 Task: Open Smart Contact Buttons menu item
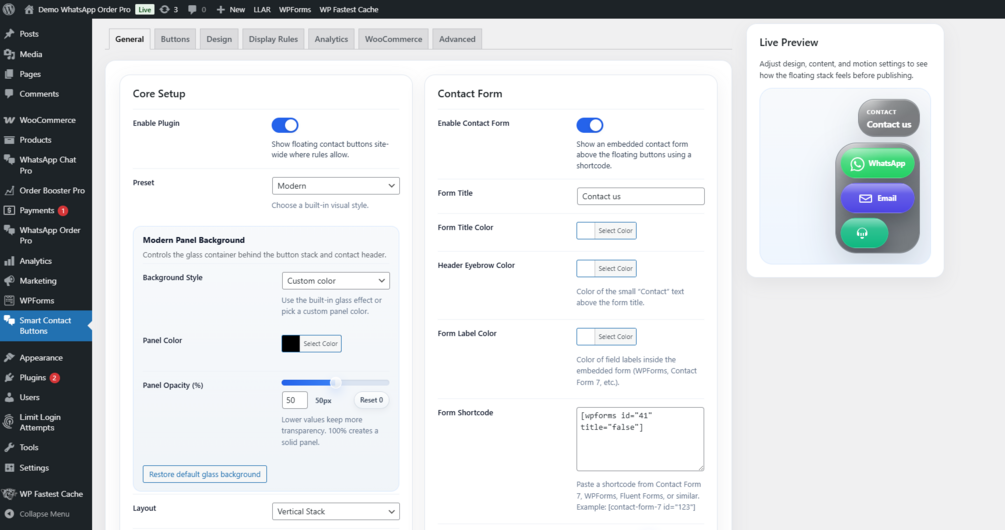click(46, 326)
